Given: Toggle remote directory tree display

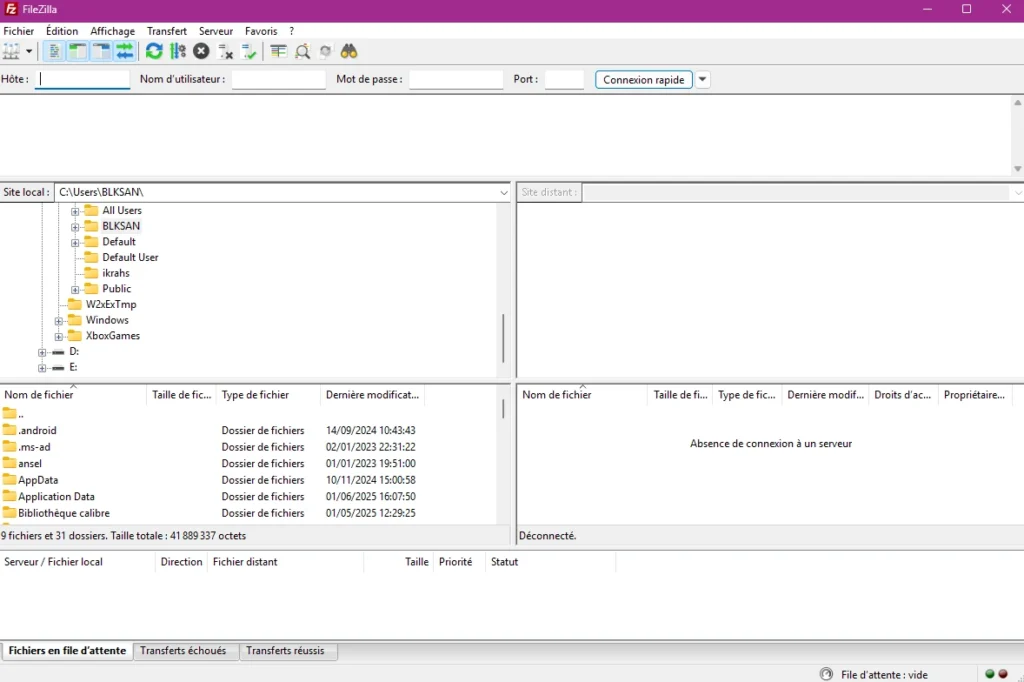Looking at the screenshot, I should (x=101, y=52).
